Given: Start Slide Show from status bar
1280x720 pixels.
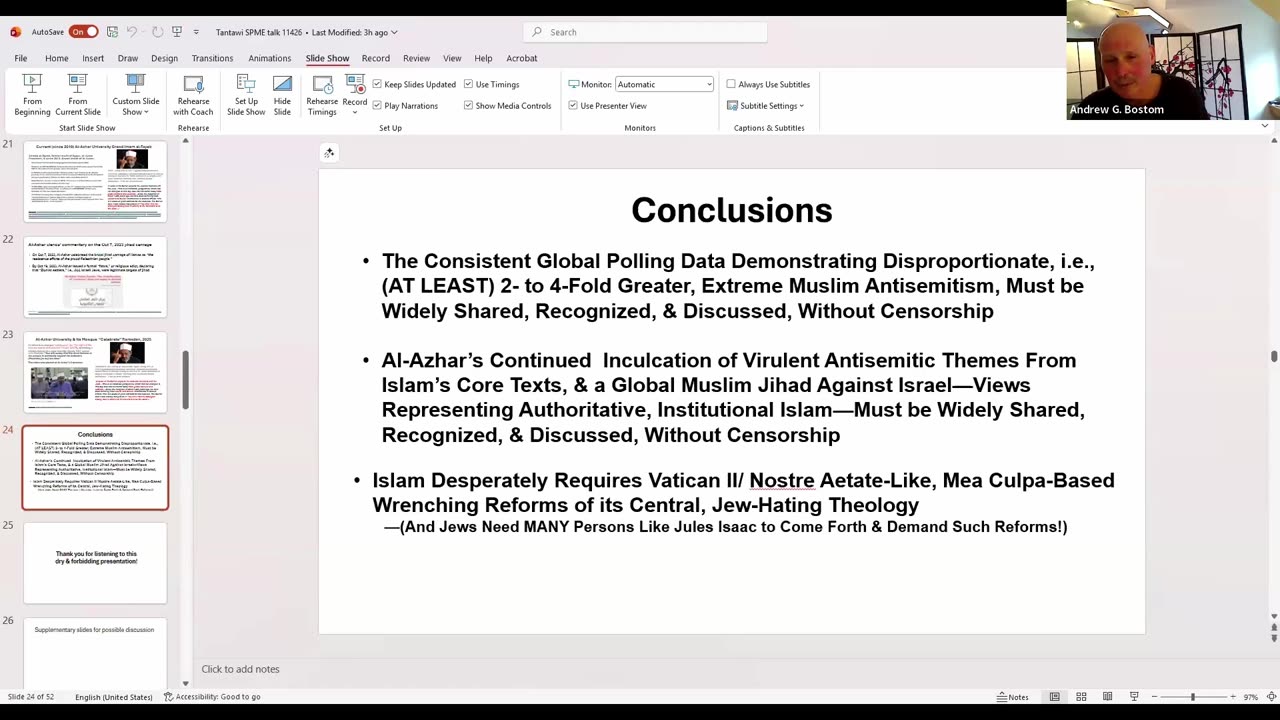Looking at the screenshot, I should click(x=1134, y=696).
